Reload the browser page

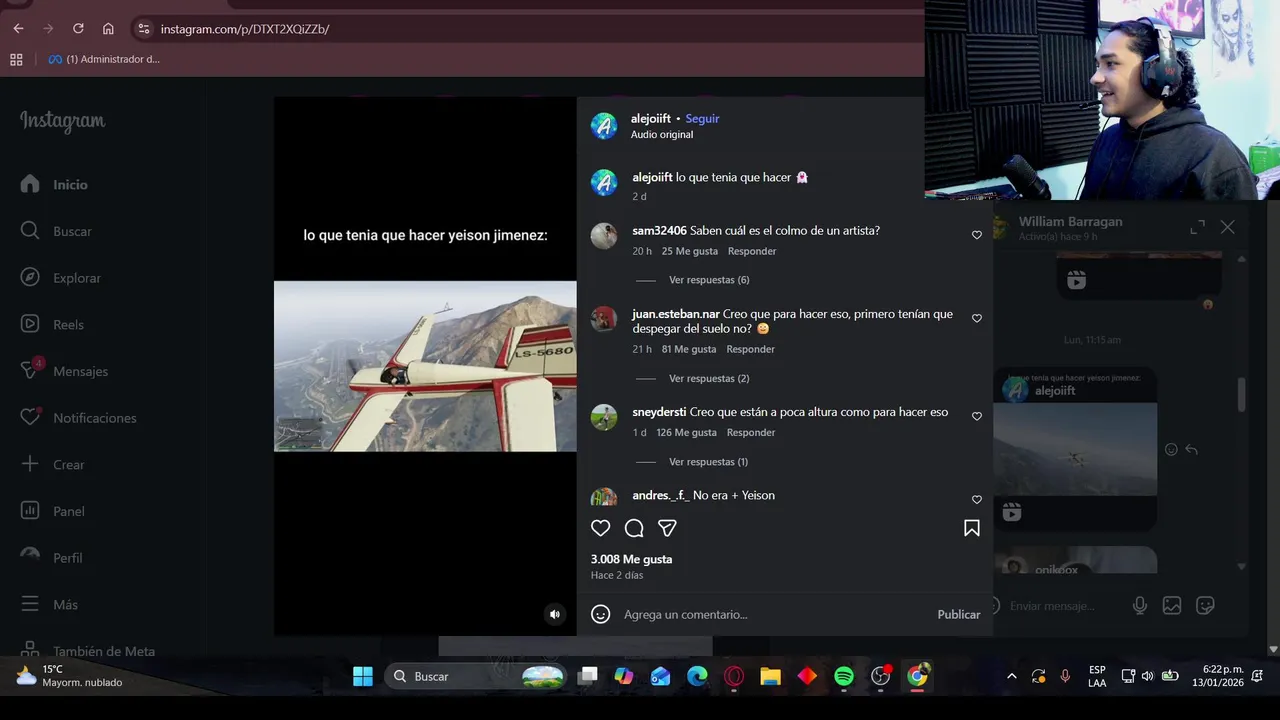pyautogui.click(x=78, y=29)
